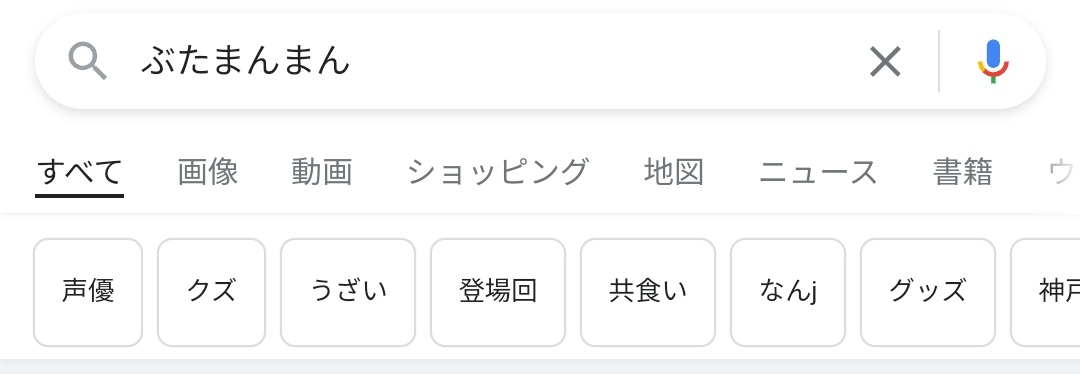Select the すべて tab

79,172
